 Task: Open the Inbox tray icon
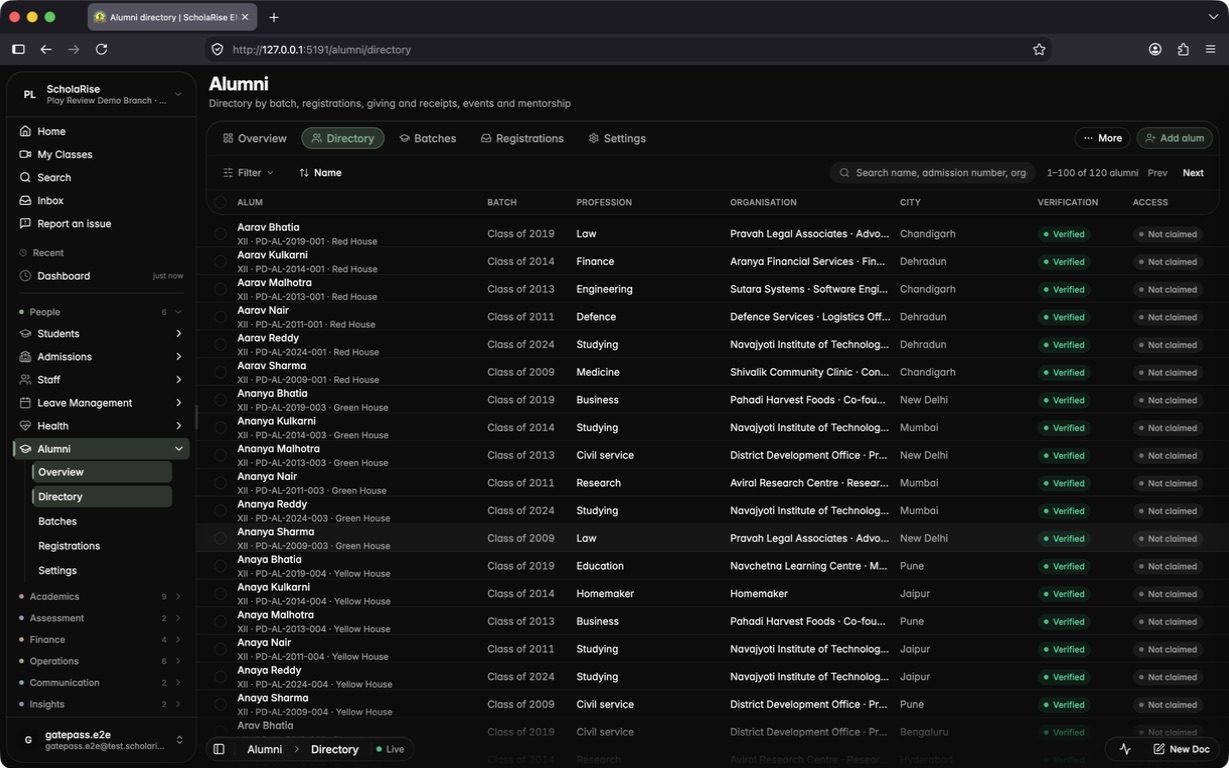click(x=26, y=200)
